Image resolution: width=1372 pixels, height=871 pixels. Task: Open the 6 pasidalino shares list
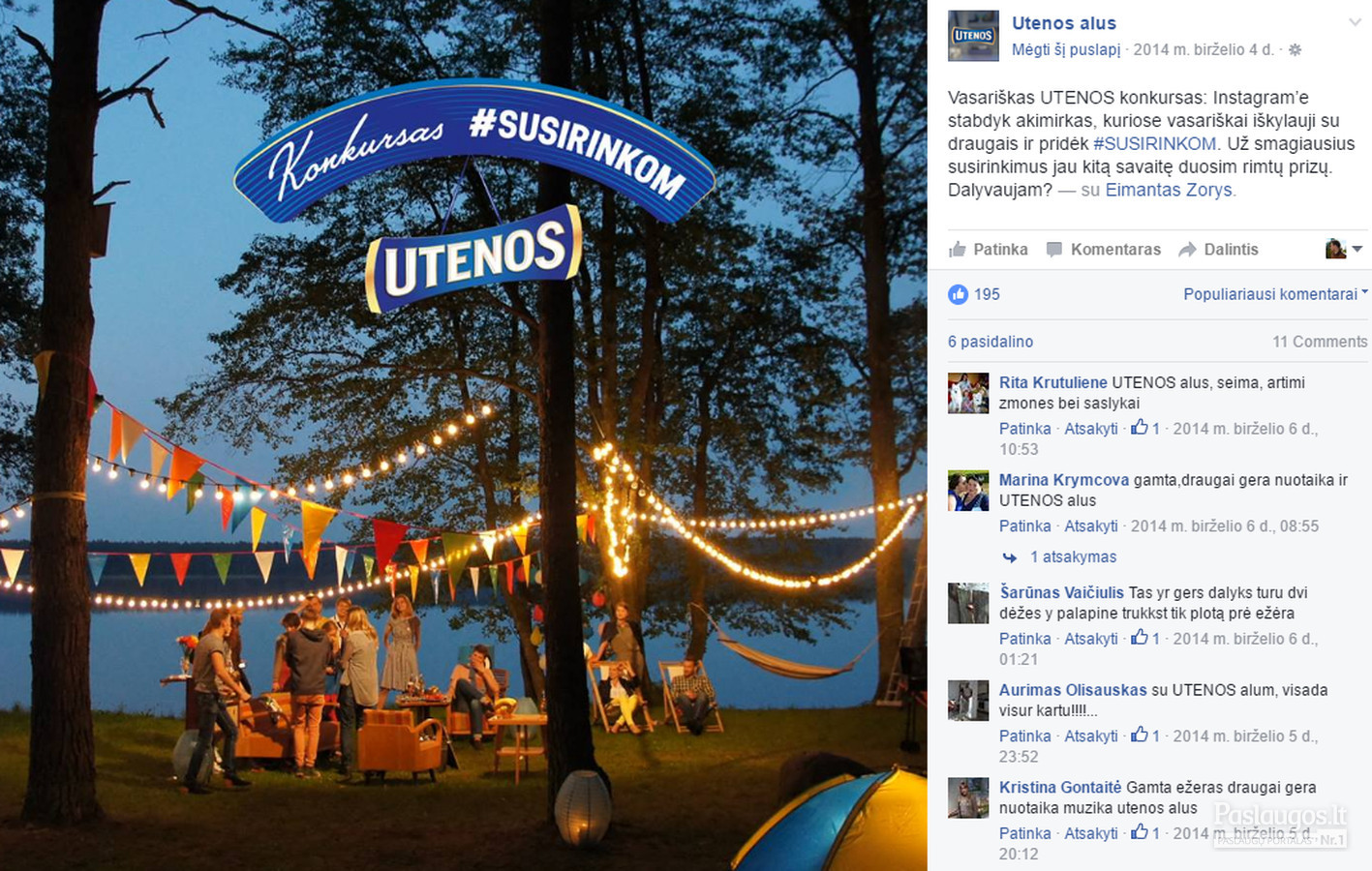(991, 342)
